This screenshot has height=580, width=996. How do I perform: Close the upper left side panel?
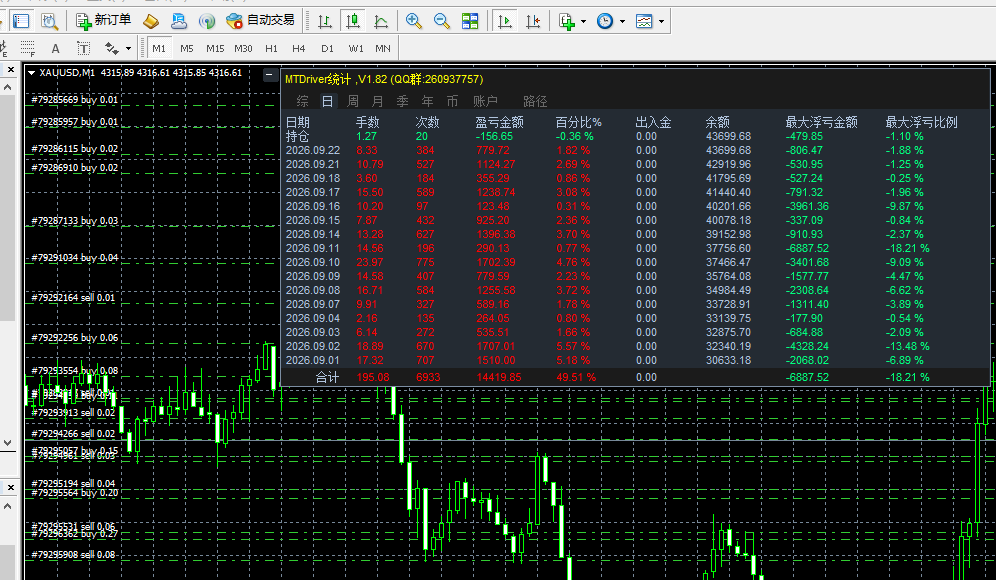point(11,70)
